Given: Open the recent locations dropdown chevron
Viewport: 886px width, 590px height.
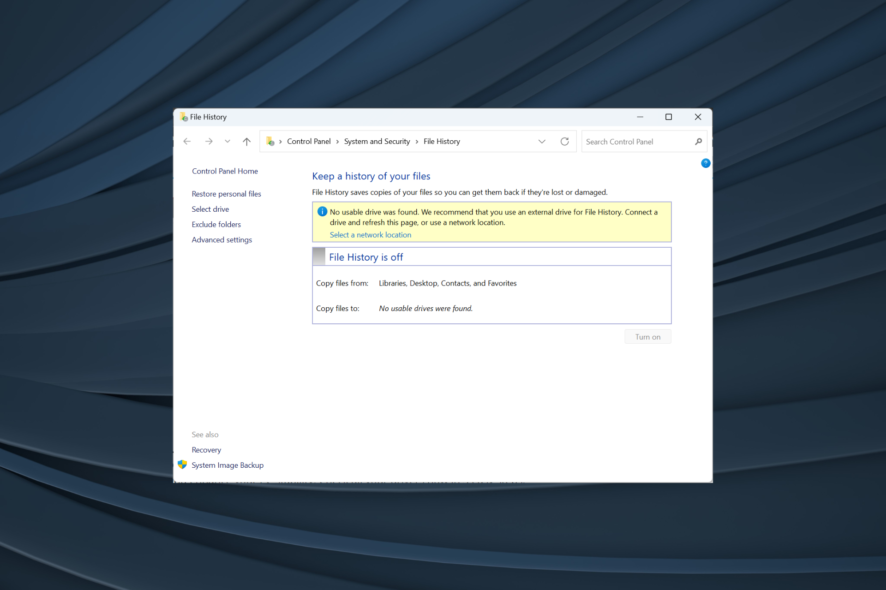Looking at the screenshot, I should pyautogui.click(x=227, y=141).
